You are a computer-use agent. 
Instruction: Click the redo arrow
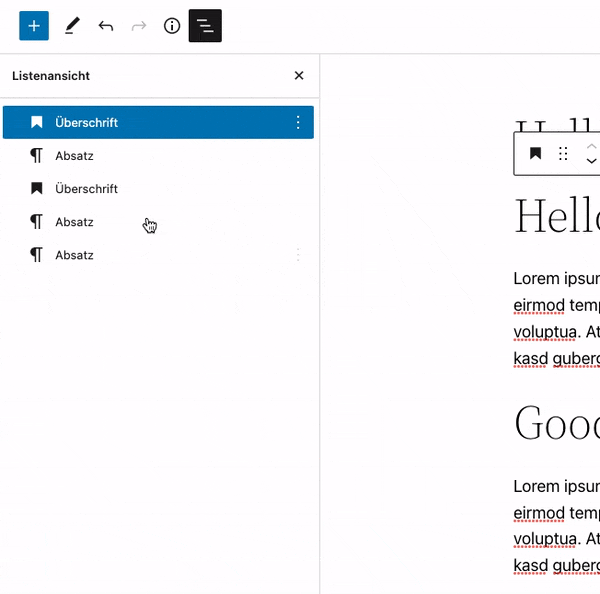pos(139,26)
